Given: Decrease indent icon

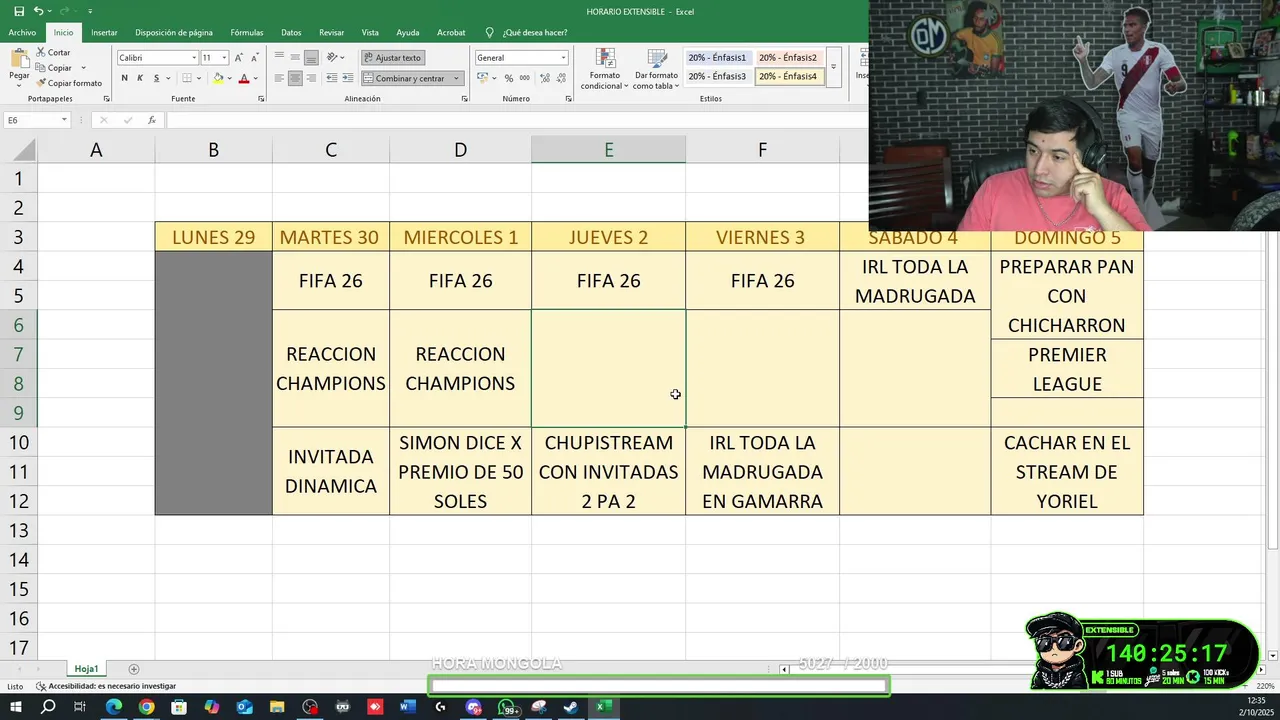Looking at the screenshot, I should (x=331, y=78).
